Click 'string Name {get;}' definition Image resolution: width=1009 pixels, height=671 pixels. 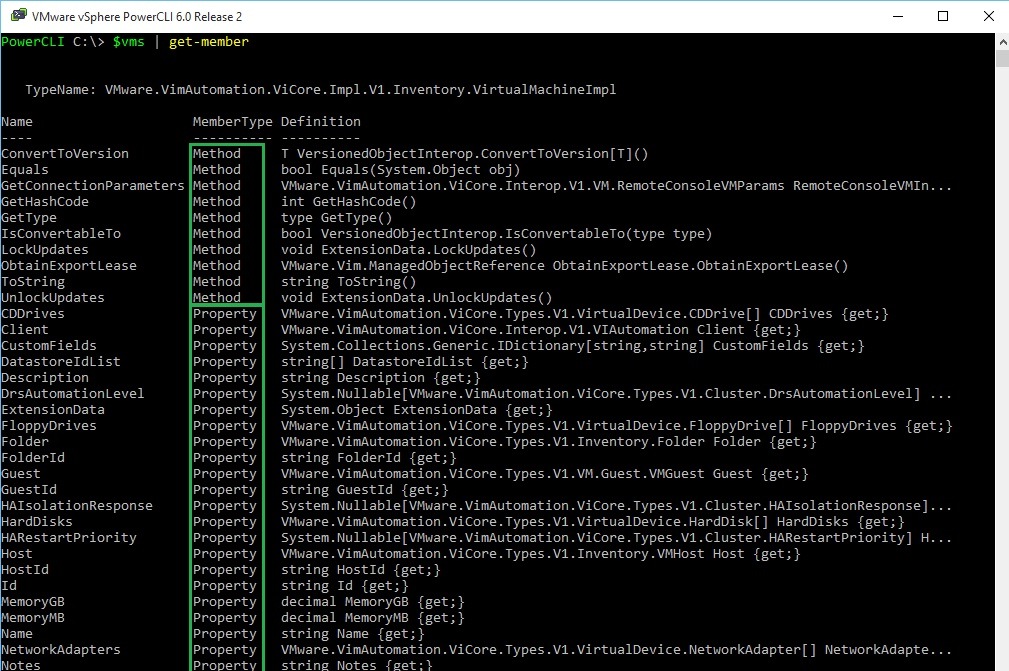(x=353, y=634)
